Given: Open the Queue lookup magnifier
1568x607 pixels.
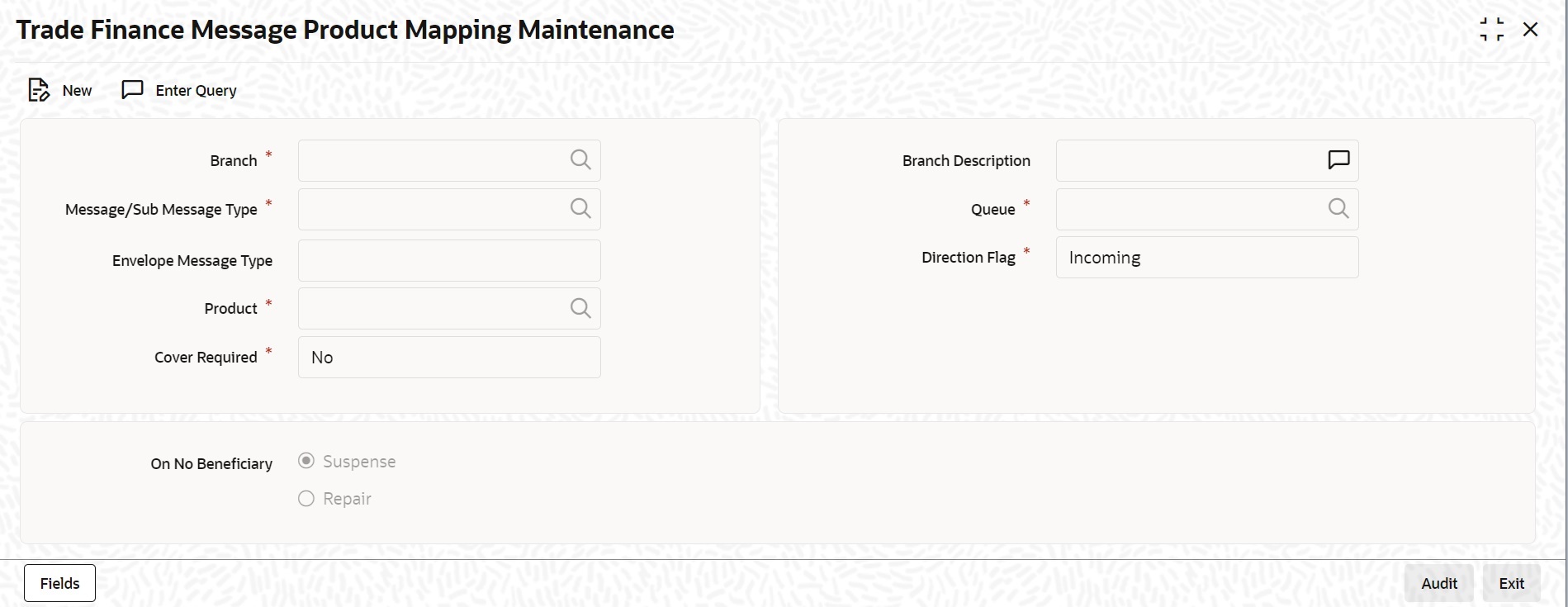Looking at the screenshot, I should click(x=1338, y=209).
